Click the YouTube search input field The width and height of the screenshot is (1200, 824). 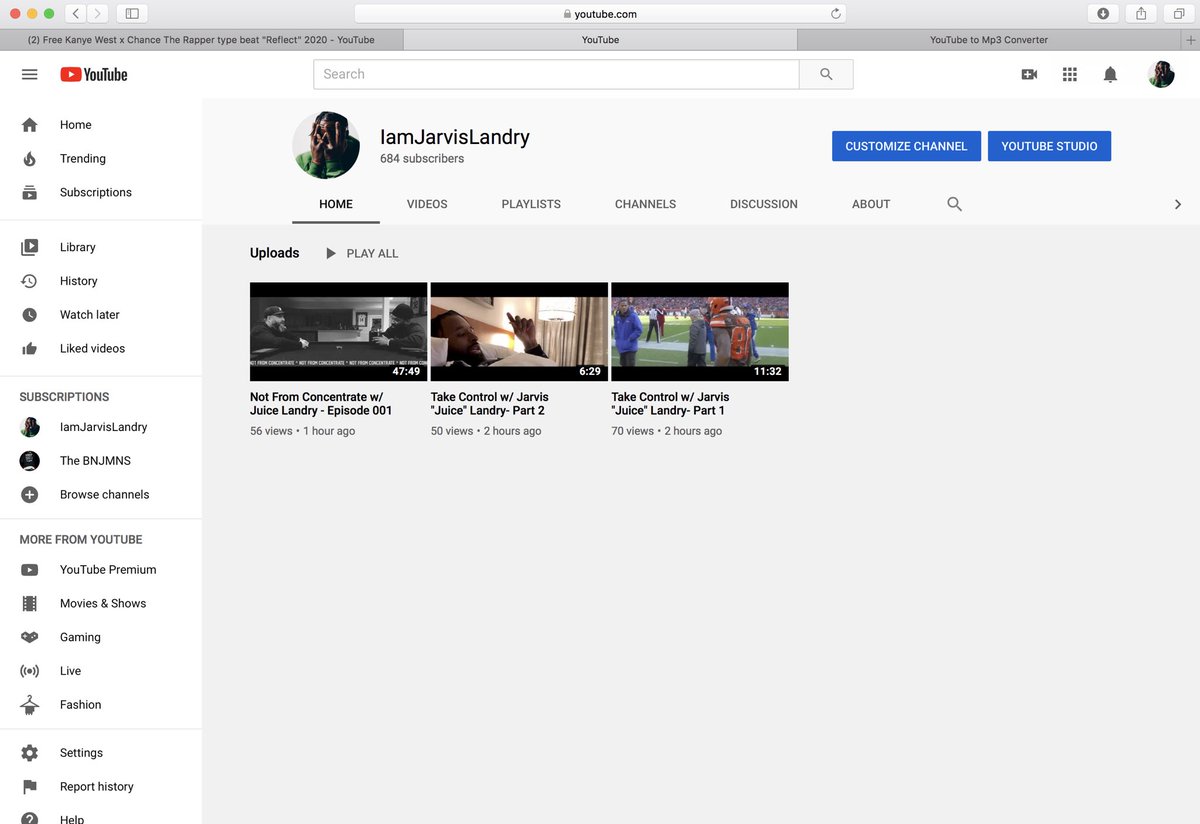tap(556, 74)
